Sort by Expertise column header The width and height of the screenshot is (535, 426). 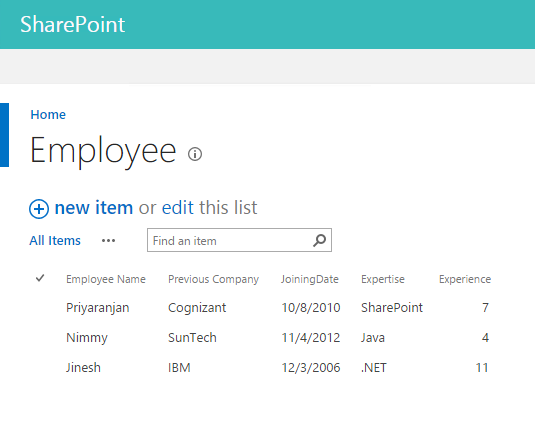383,279
